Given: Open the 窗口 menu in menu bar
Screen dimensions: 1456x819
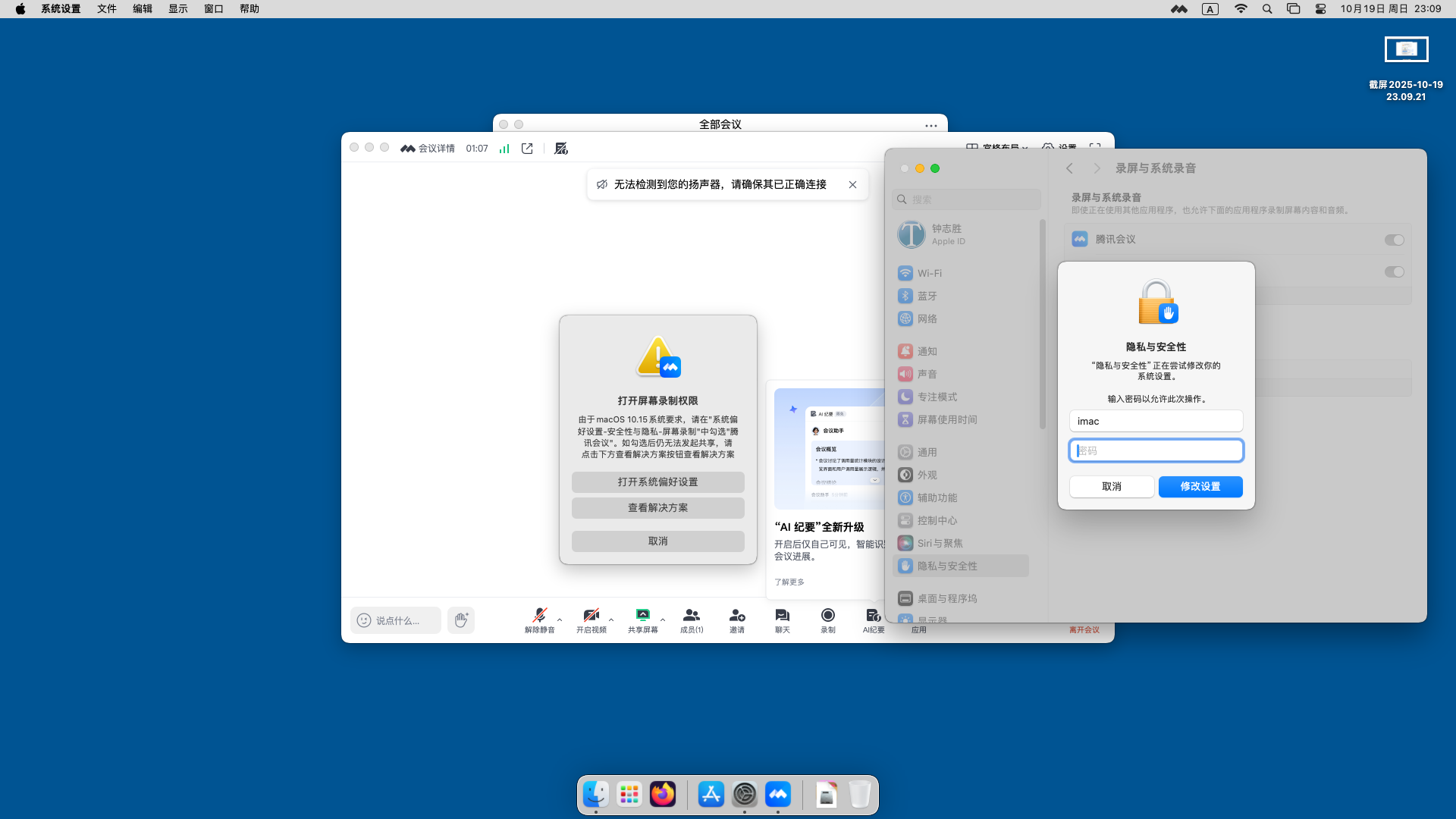Looking at the screenshot, I should point(213,9).
